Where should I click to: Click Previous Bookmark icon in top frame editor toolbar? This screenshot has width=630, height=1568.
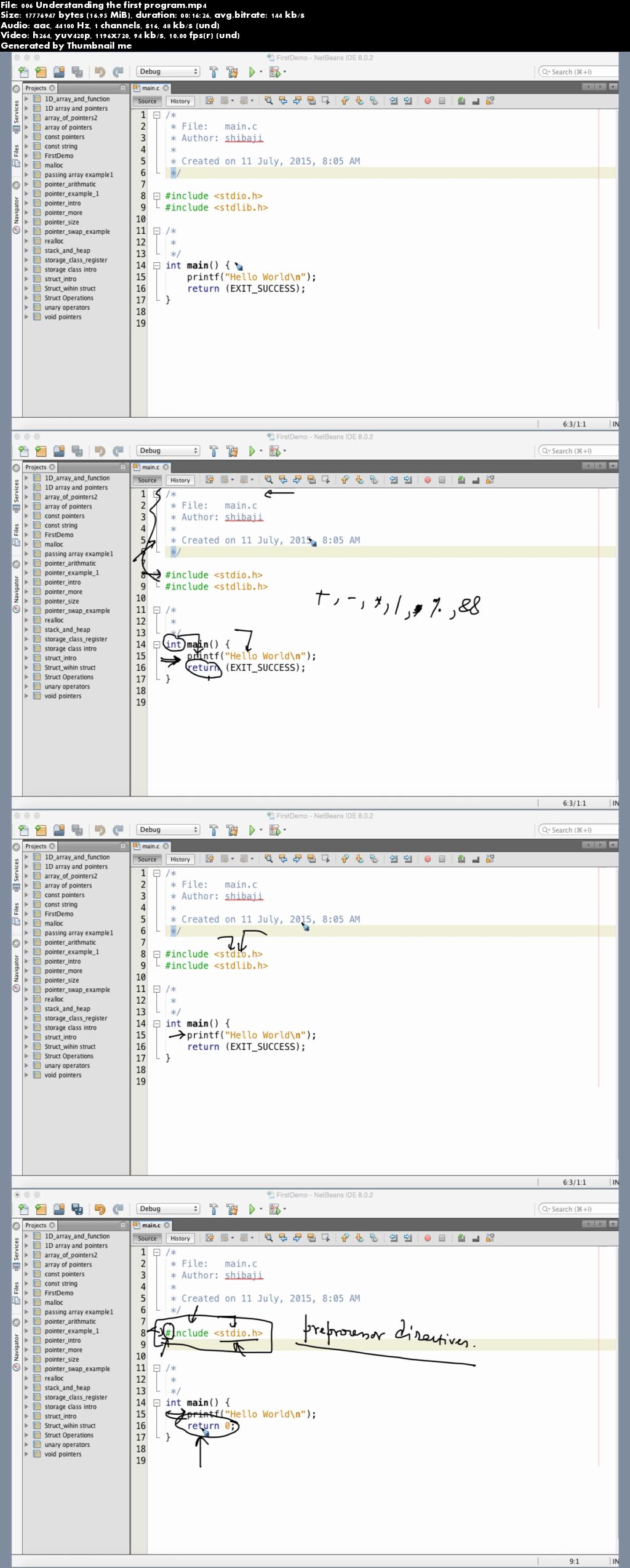(x=345, y=101)
